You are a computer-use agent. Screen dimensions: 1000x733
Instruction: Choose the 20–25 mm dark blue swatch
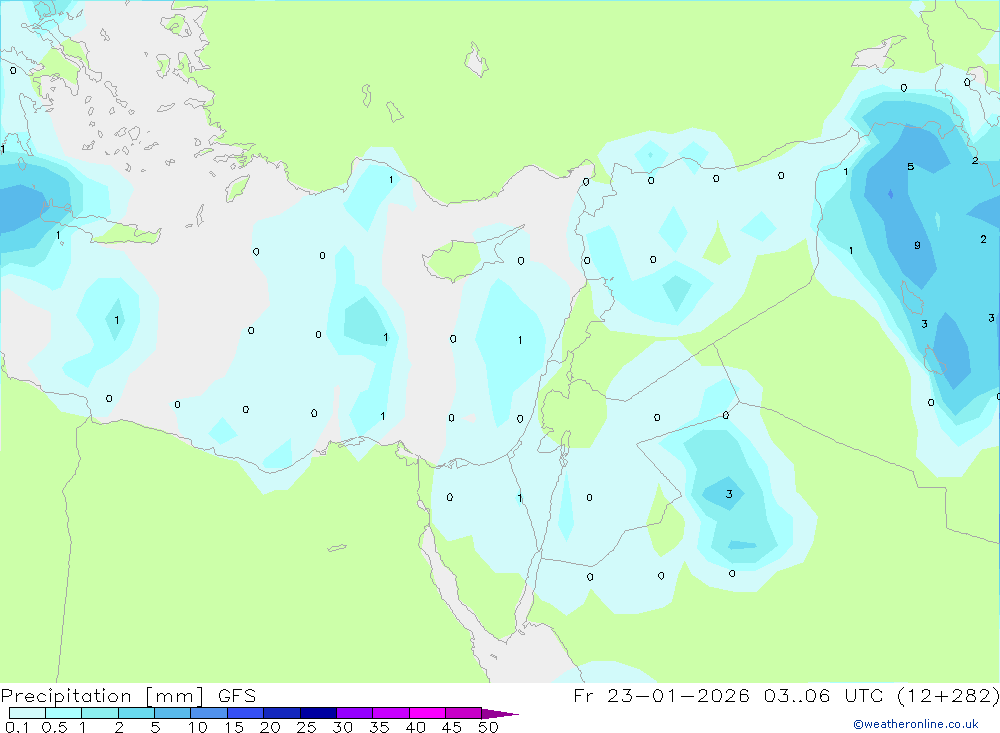pyautogui.click(x=281, y=713)
